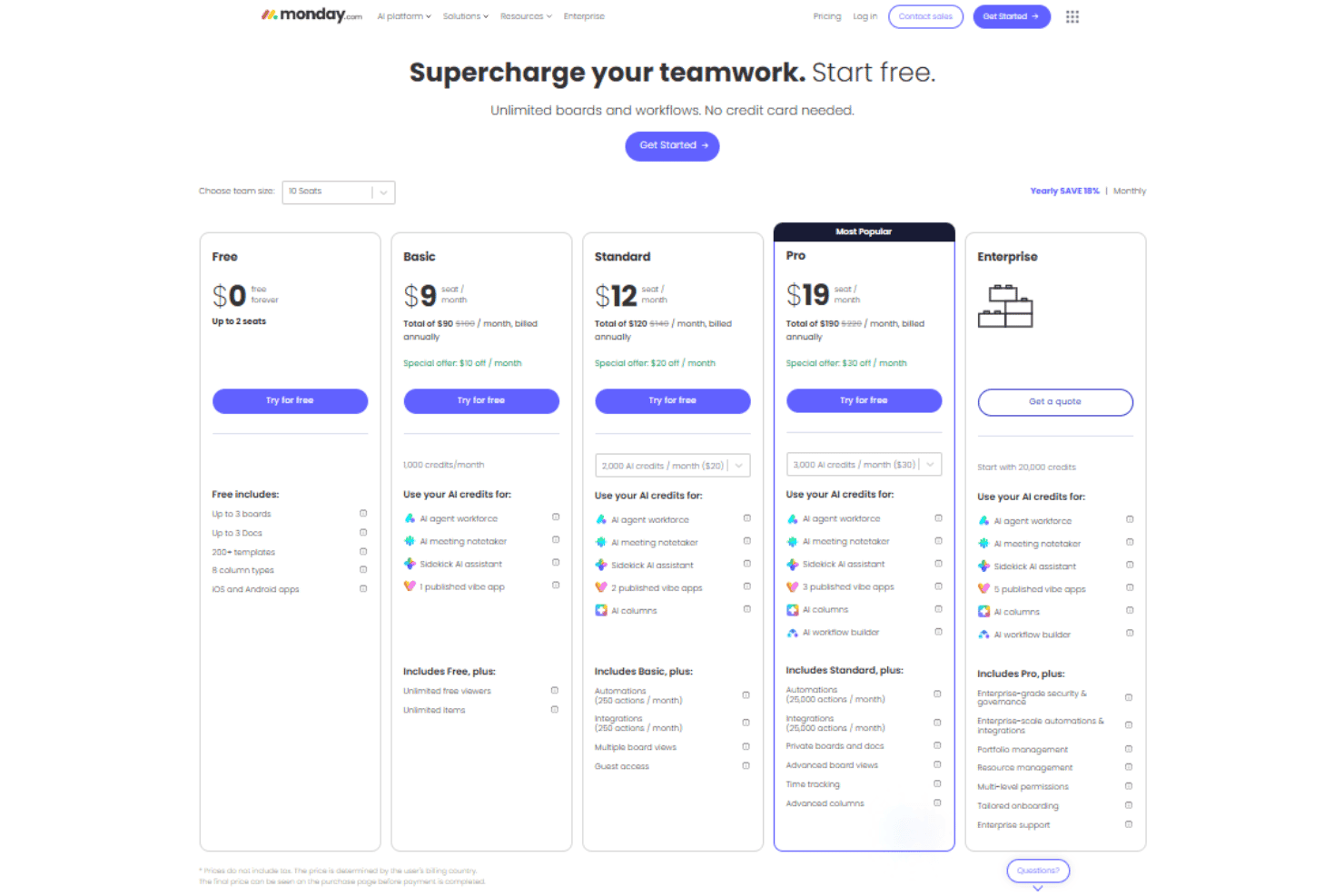This screenshot has width=1344, height=896.
Task: Open Pro plan 3,000 AI credits dropdown
Action: click(864, 465)
